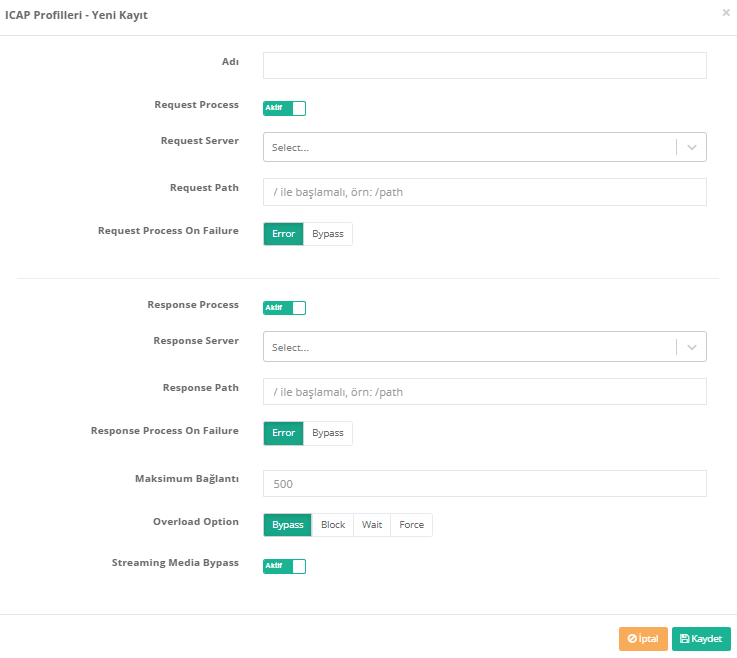The image size is (737, 658).
Task: Toggle the Response Process switch
Action: 284,308
